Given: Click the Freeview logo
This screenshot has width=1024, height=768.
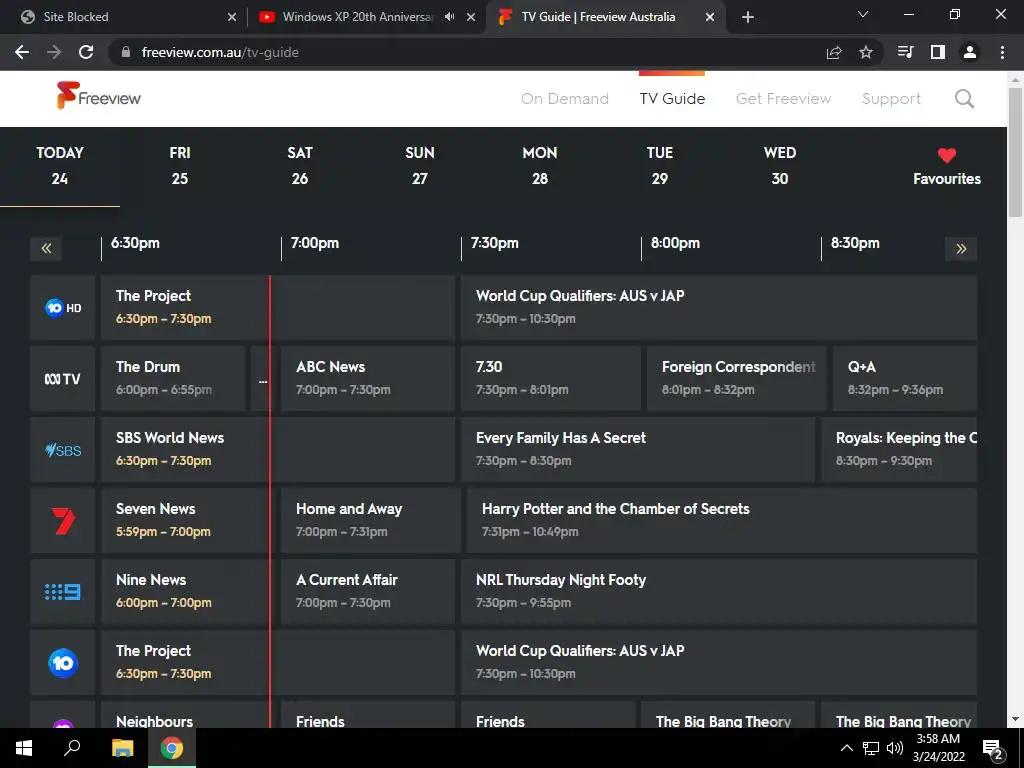Looking at the screenshot, I should [98, 96].
